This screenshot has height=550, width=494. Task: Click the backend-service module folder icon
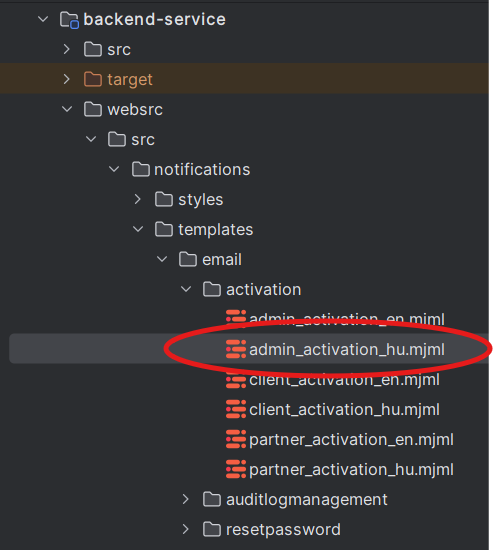click(69, 20)
